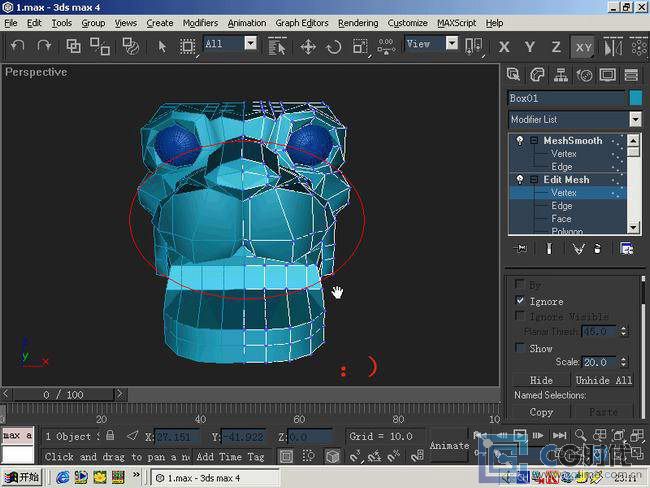Click the rectangular selection region icon
The height and width of the screenshot is (488, 650).
[187, 46]
